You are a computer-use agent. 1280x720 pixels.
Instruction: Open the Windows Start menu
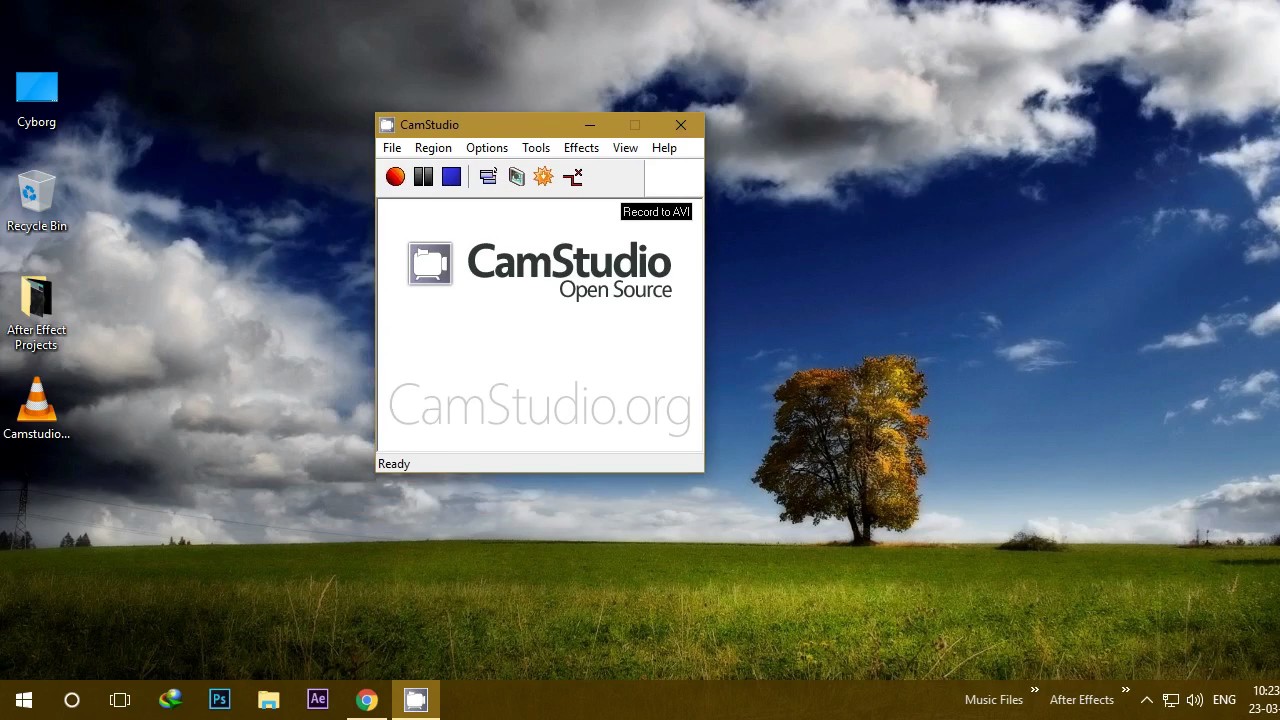click(x=24, y=700)
